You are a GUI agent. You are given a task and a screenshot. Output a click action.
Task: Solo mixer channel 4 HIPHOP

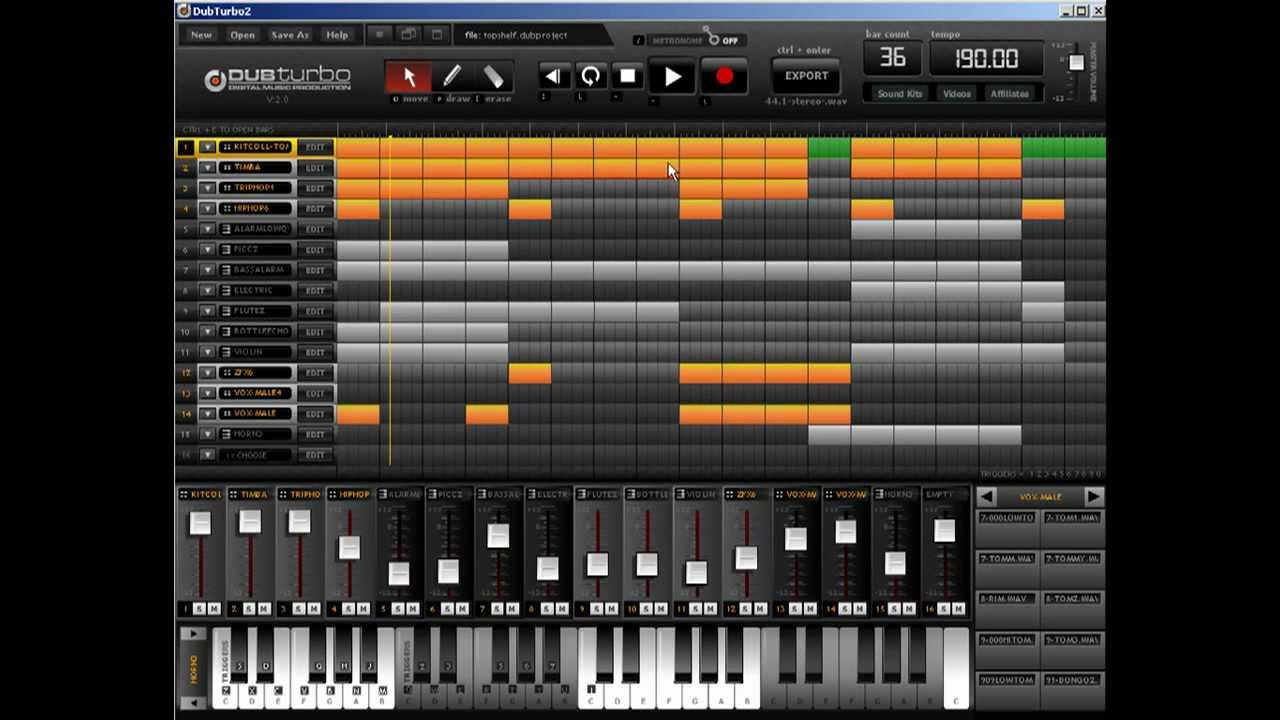(348, 609)
